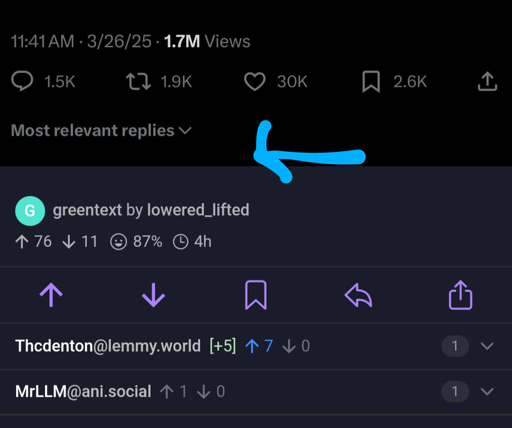This screenshot has height=428, width=512.
Task: Upvote Thcdenton's comment blue arrow
Action: click(x=252, y=346)
